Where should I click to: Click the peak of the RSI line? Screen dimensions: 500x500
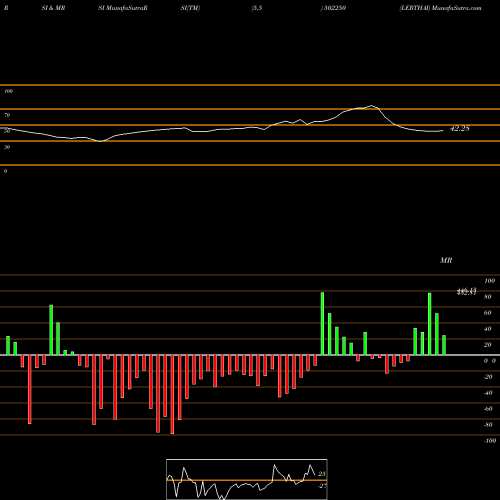(x=372, y=106)
